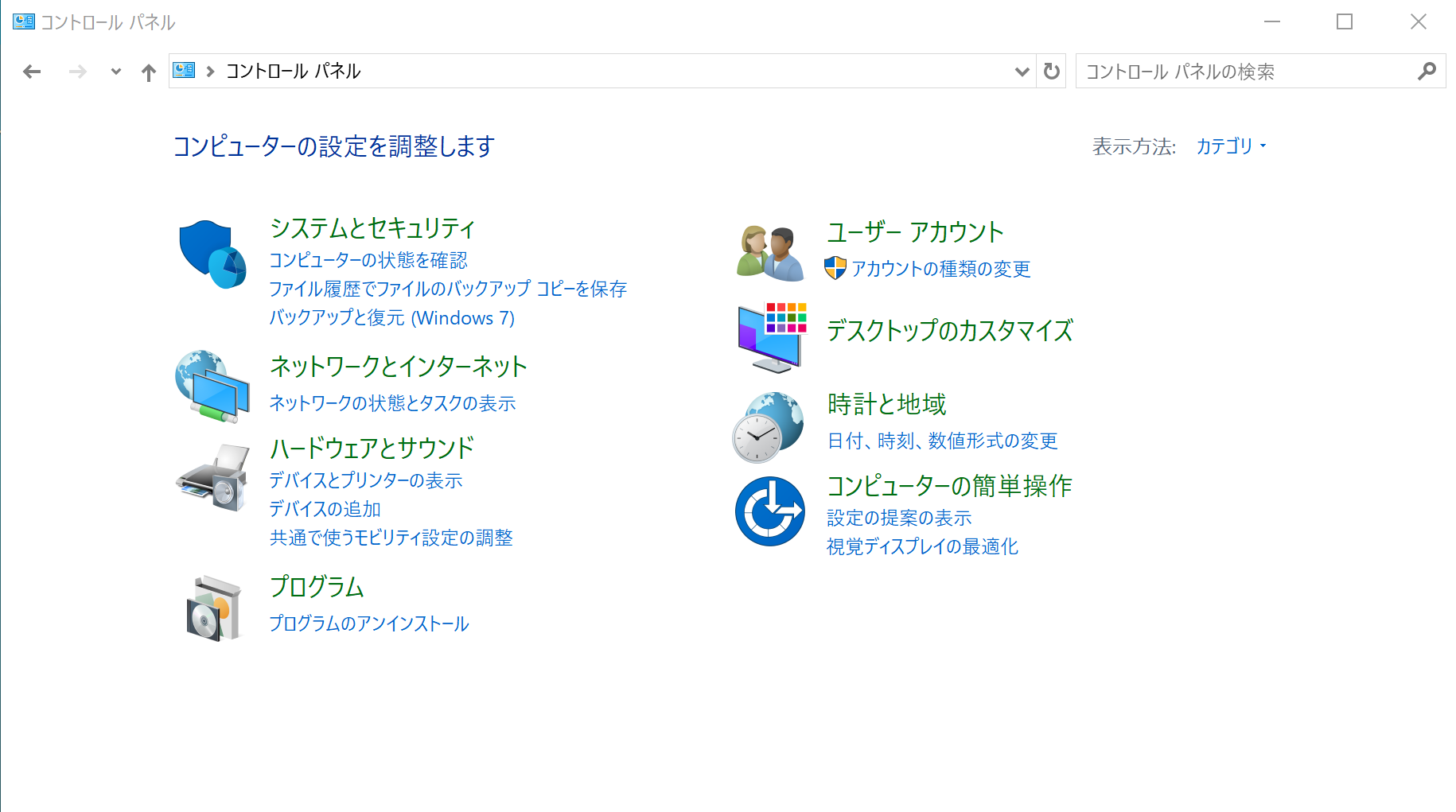Open アカウントの種類の変更 link

[940, 269]
